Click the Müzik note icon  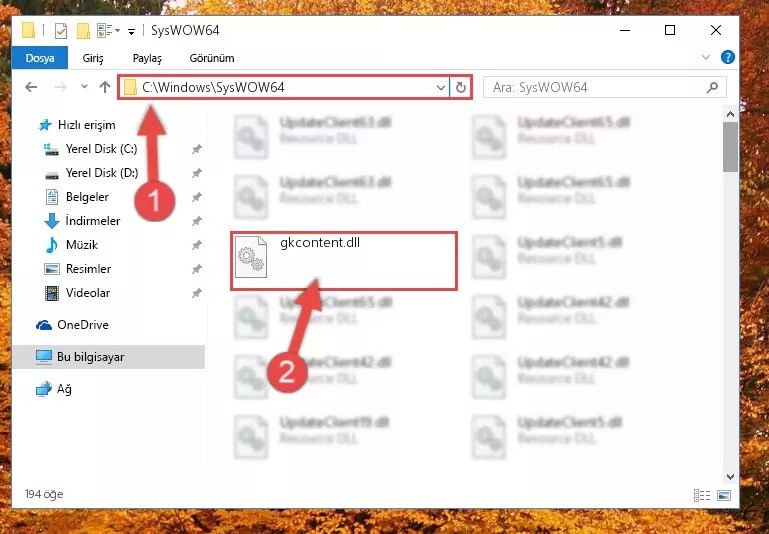tap(51, 245)
